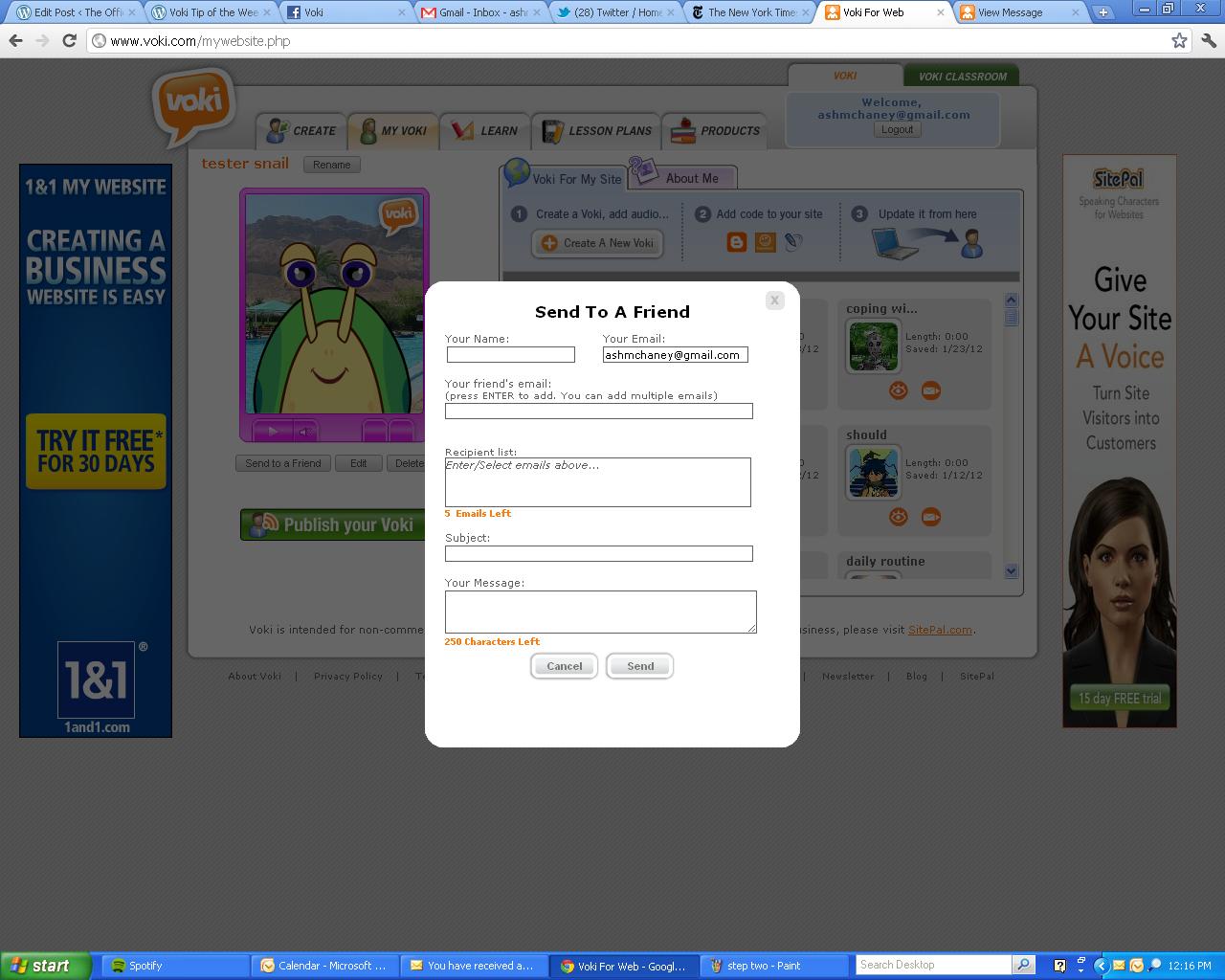Preview the 'coping wi...' Voki with eye icon
Screen dimensions: 1225x980
[x=898, y=390]
